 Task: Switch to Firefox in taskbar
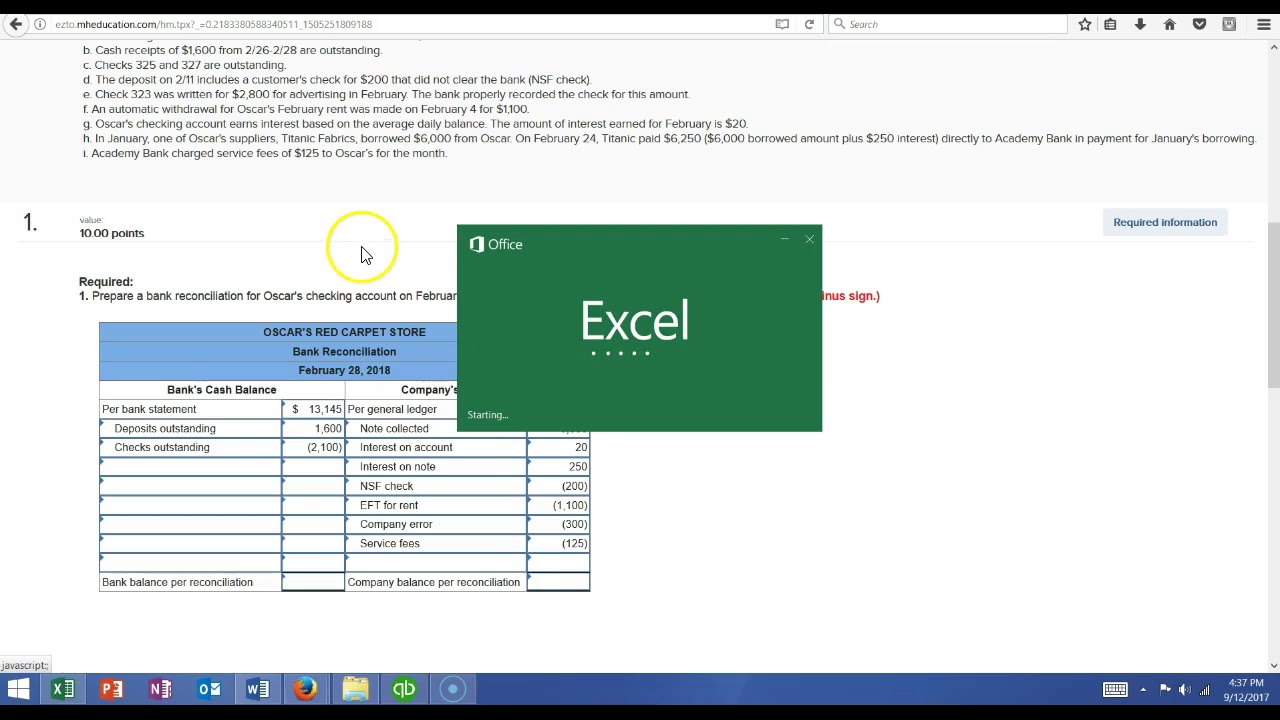pyautogui.click(x=306, y=689)
